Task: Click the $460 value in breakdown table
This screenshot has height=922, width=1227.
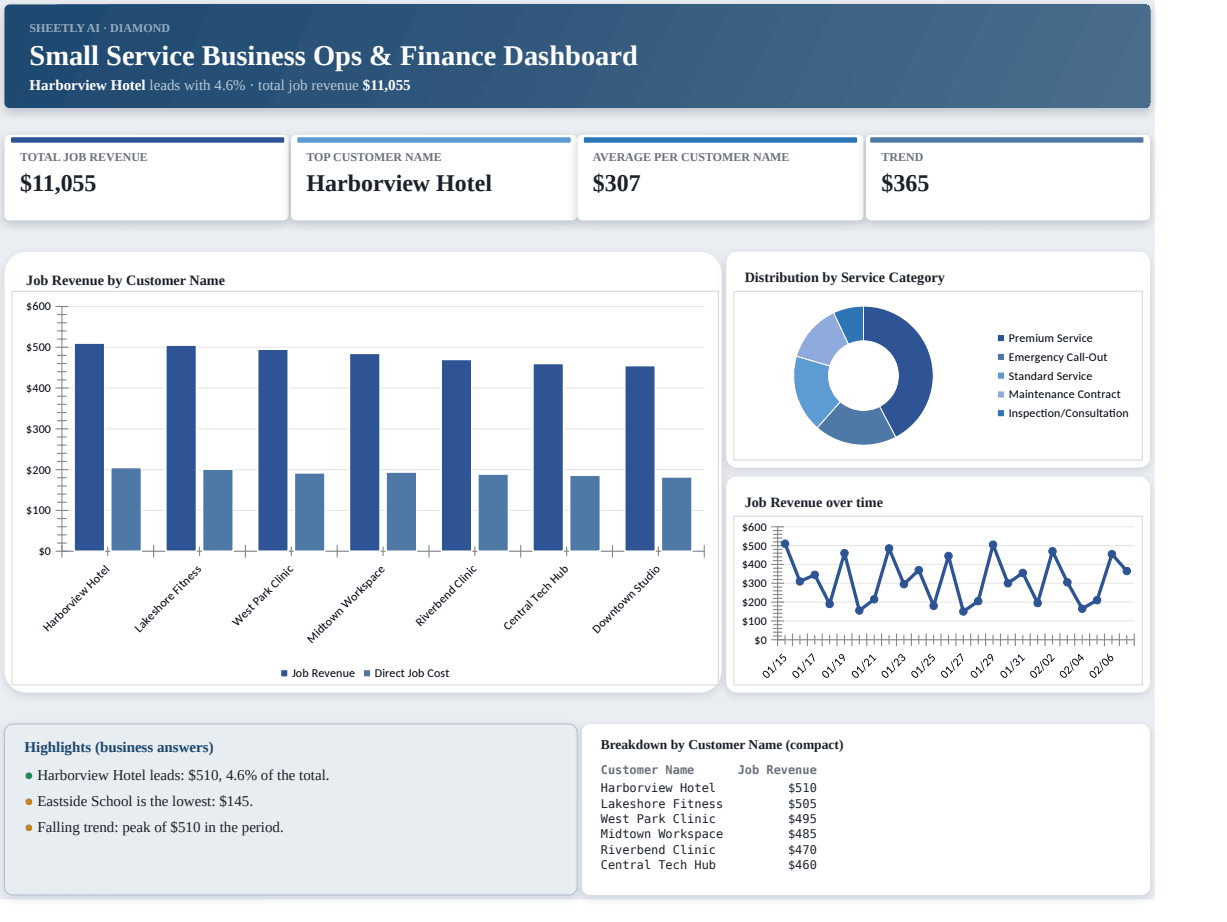Action: 802,865
